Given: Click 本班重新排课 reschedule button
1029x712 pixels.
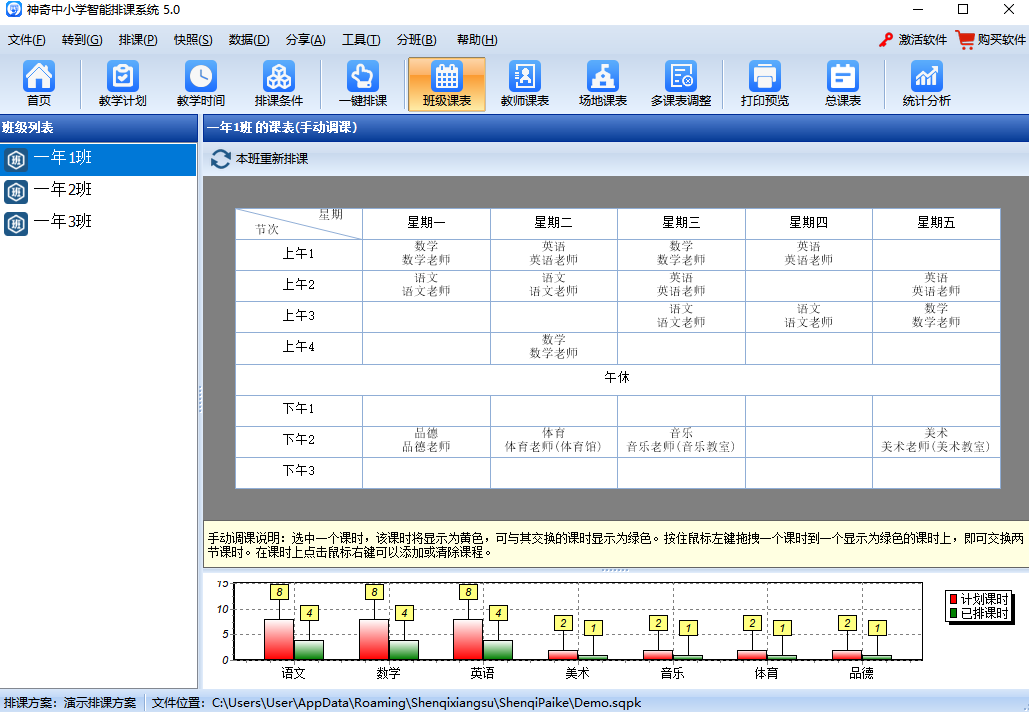Looking at the screenshot, I should point(260,159).
